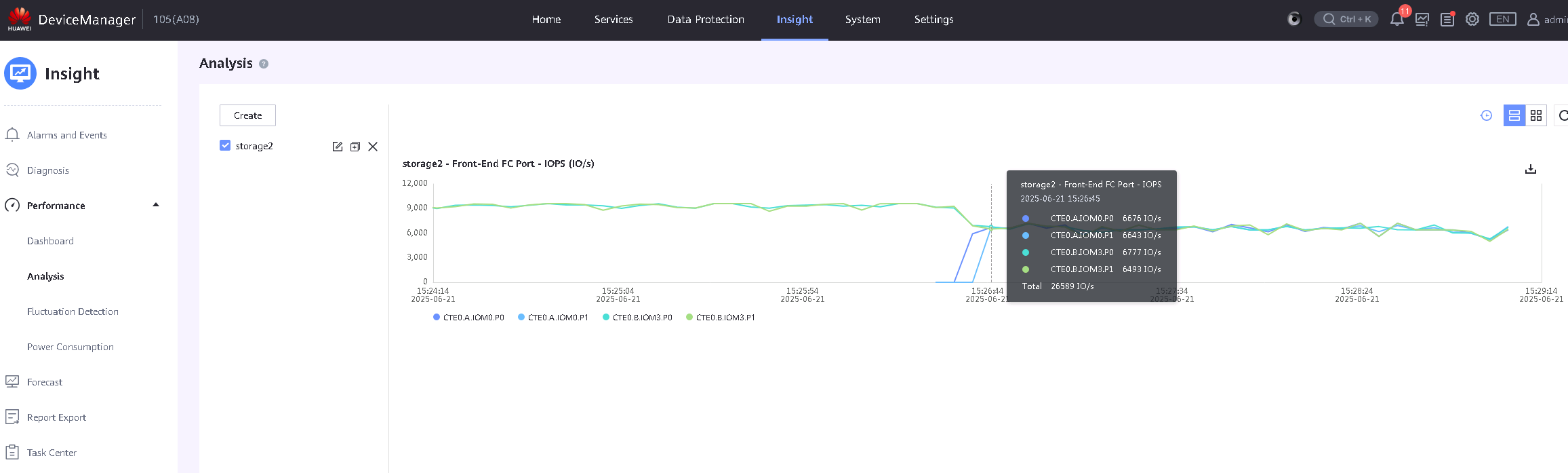The width and height of the screenshot is (1568, 473).
Task: Select Analysis in the Performance submenu
Action: 45,276
